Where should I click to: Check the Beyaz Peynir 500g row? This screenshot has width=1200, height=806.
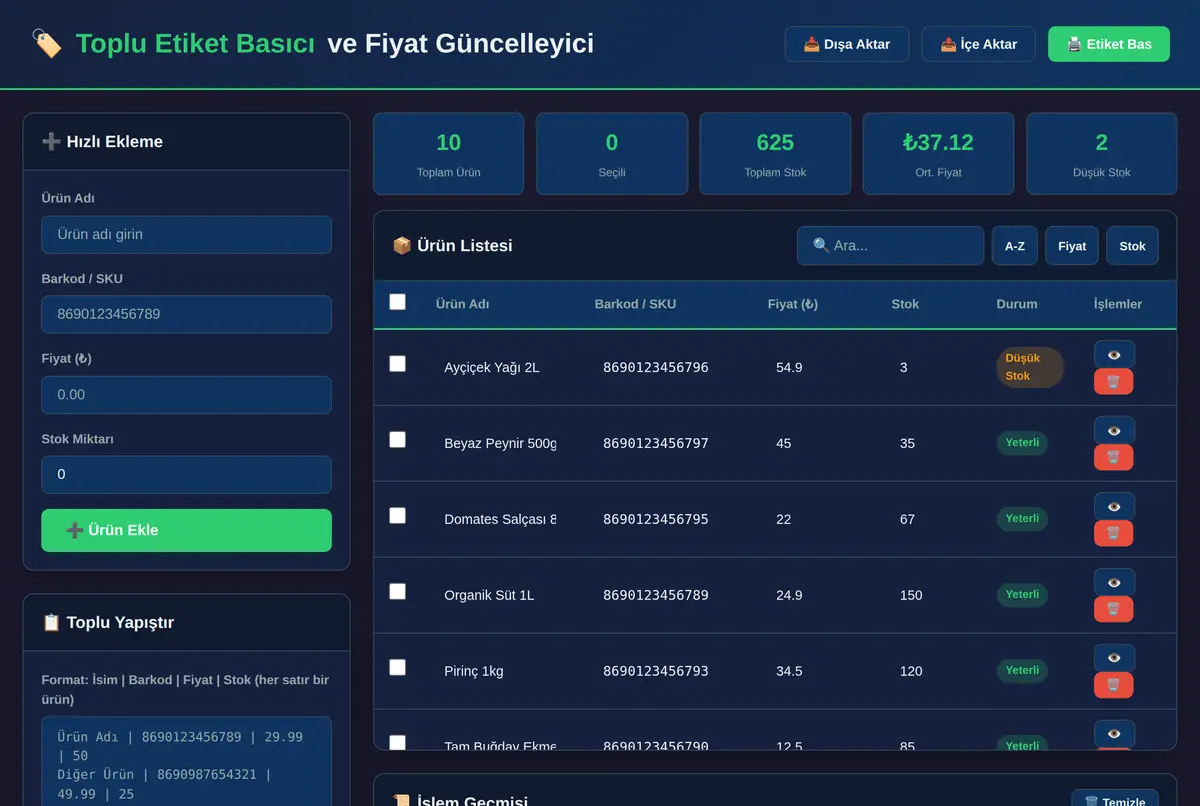pyautogui.click(x=397, y=439)
